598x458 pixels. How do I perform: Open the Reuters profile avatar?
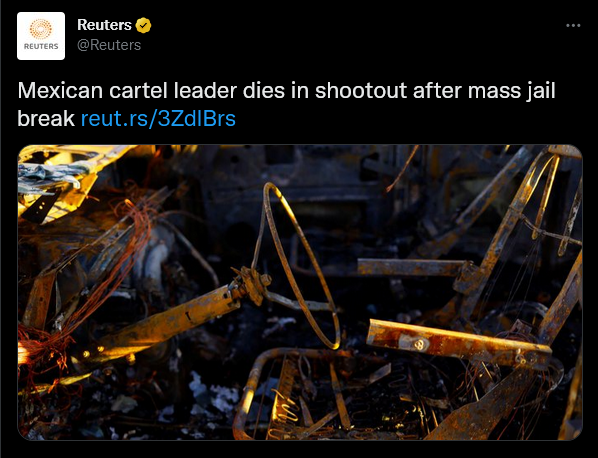click(41, 36)
